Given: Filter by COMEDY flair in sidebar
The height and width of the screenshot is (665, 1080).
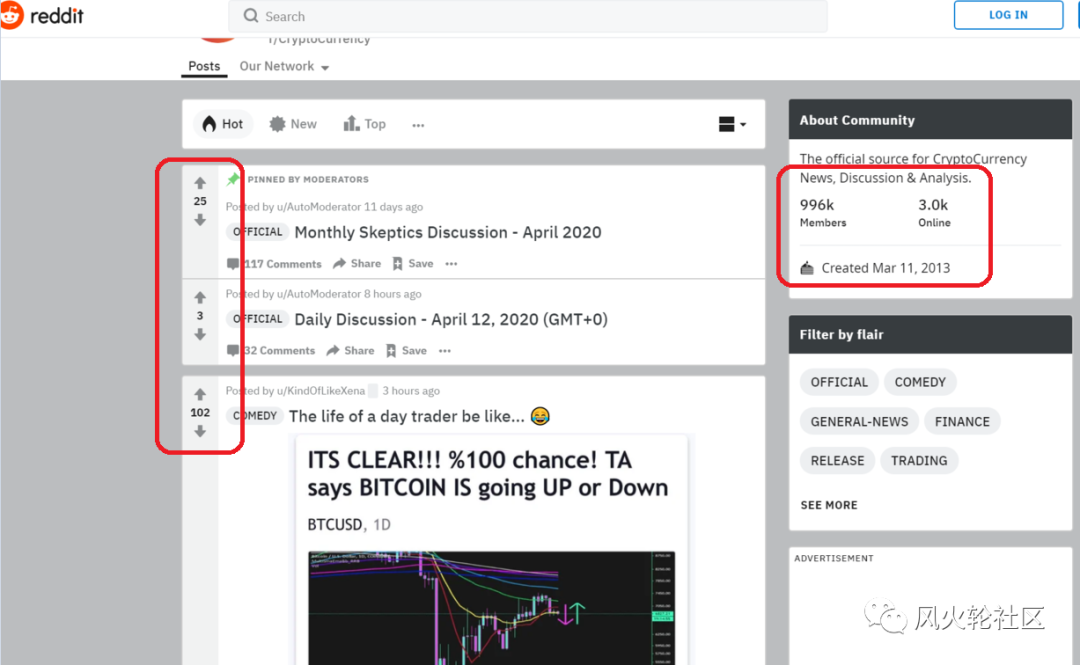Looking at the screenshot, I should [920, 382].
